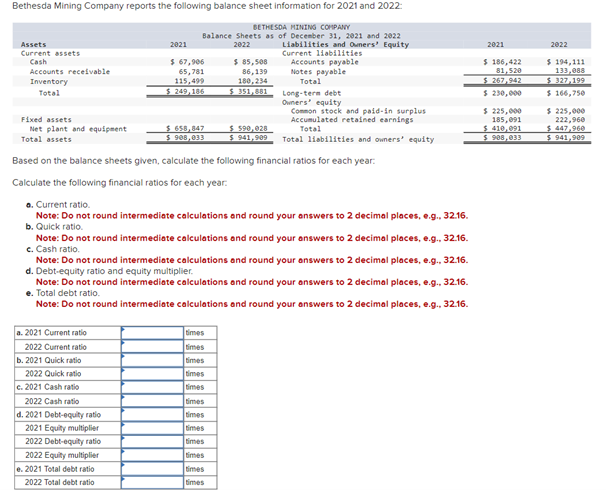The height and width of the screenshot is (490, 606).
Task: Click the 2021 Total debt ratio input field
Action: click(x=152, y=469)
